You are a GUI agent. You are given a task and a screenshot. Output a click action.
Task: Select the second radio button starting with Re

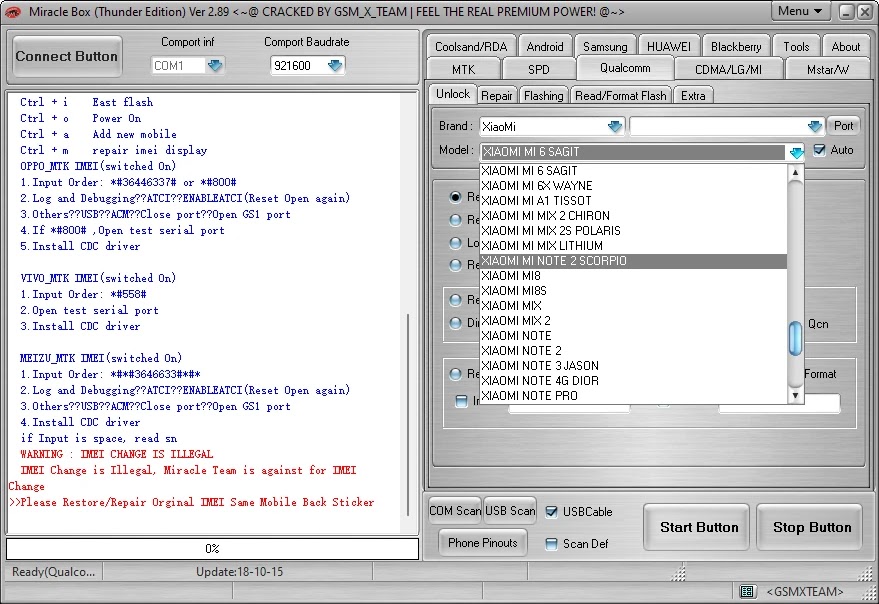click(455, 219)
